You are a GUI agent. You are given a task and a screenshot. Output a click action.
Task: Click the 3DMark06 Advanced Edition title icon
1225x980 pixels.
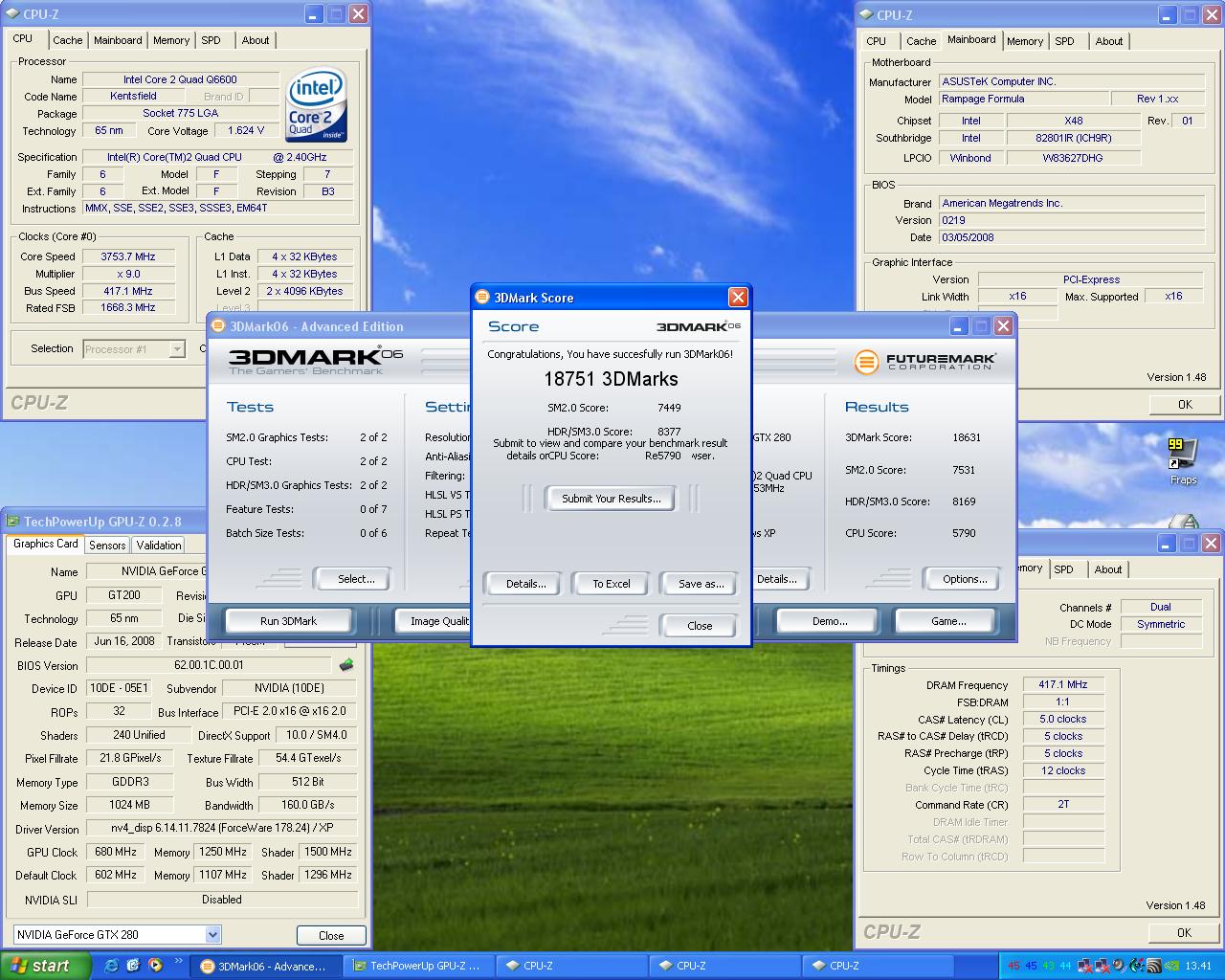tap(219, 326)
